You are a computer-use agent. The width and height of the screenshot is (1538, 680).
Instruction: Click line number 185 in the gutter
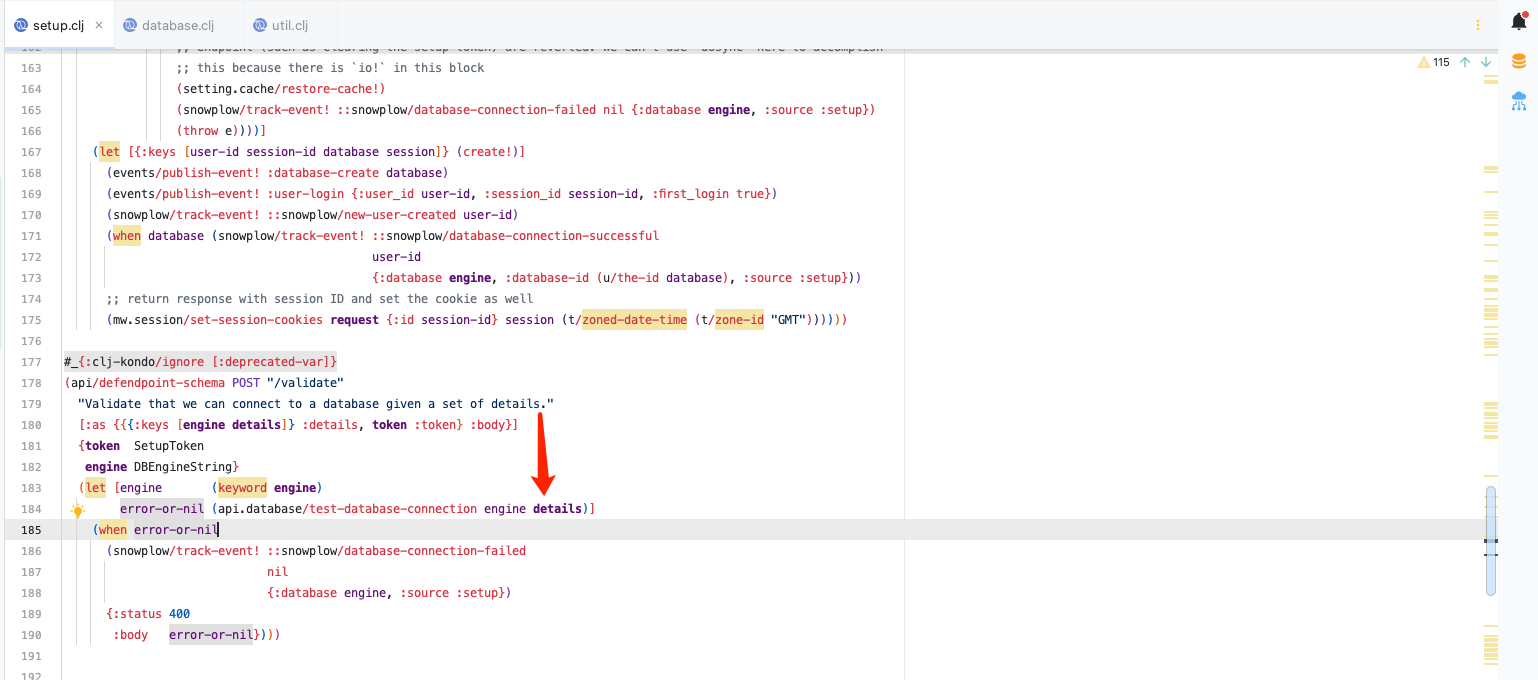click(31, 529)
